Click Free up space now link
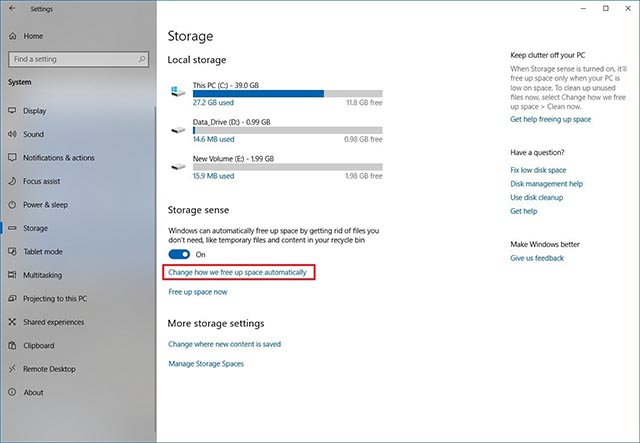Screen dimensions: 640x443 [x=198, y=292]
